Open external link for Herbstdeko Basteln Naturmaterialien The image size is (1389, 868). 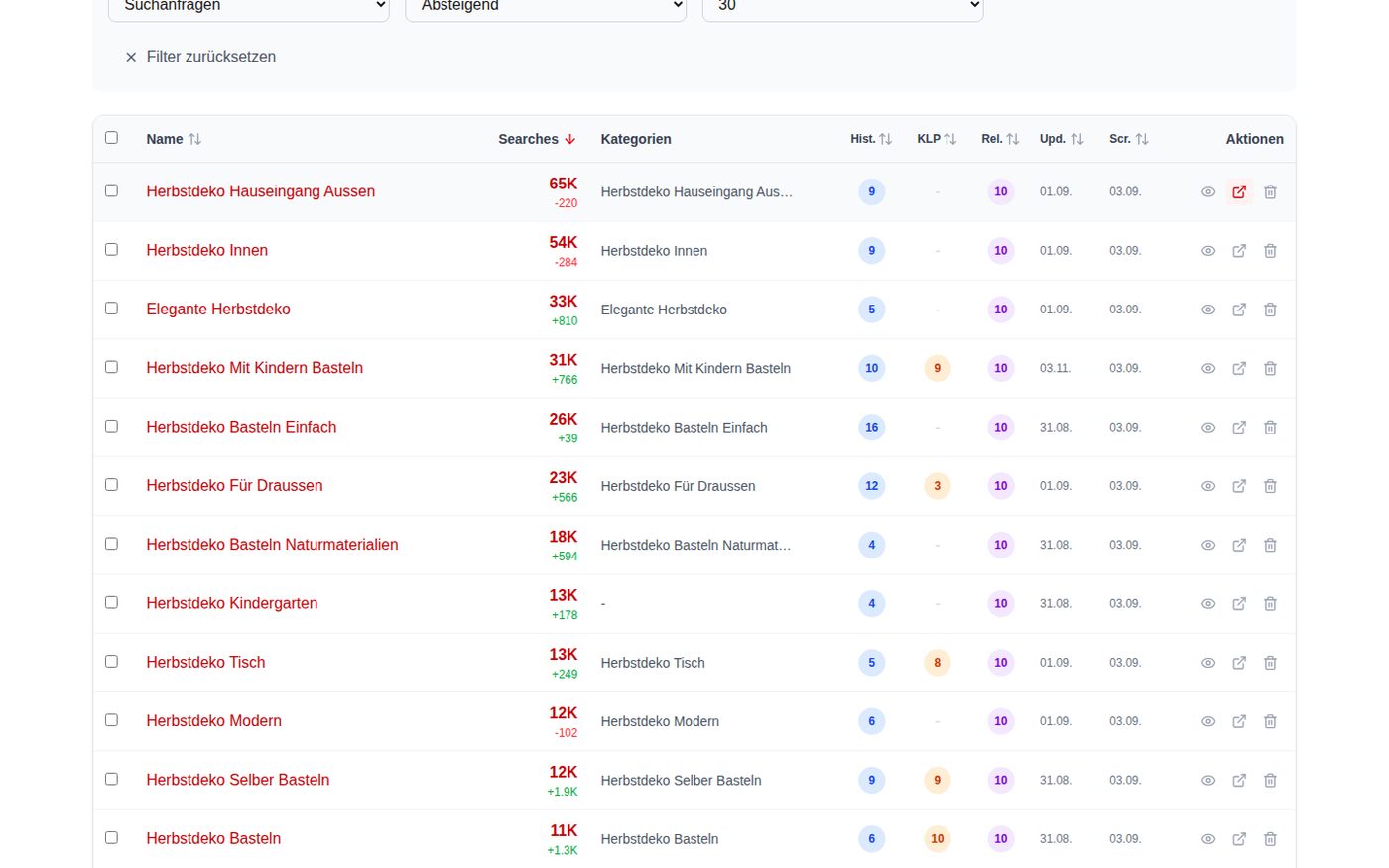(x=1239, y=545)
